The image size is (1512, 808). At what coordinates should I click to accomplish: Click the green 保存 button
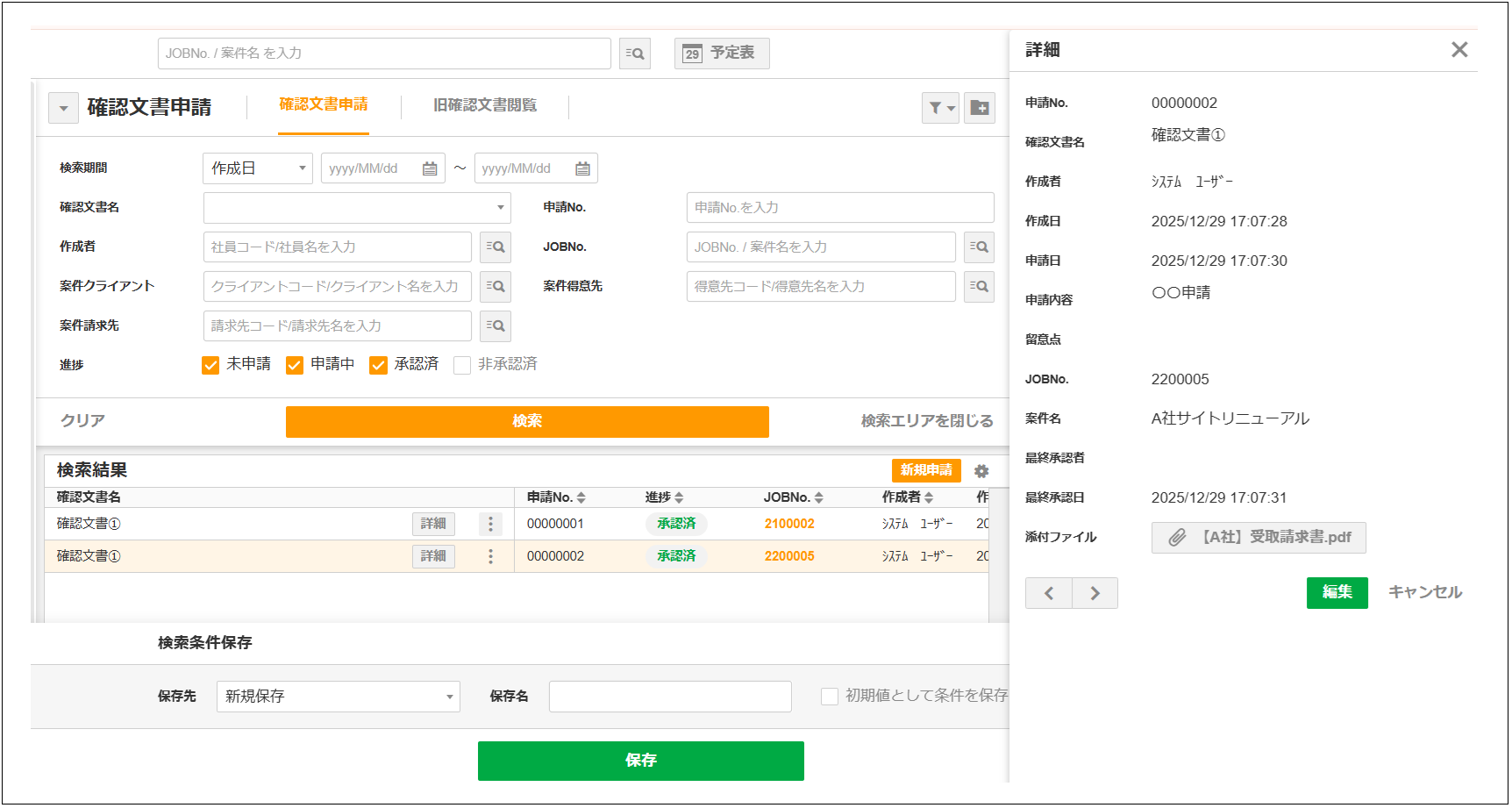[641, 762]
